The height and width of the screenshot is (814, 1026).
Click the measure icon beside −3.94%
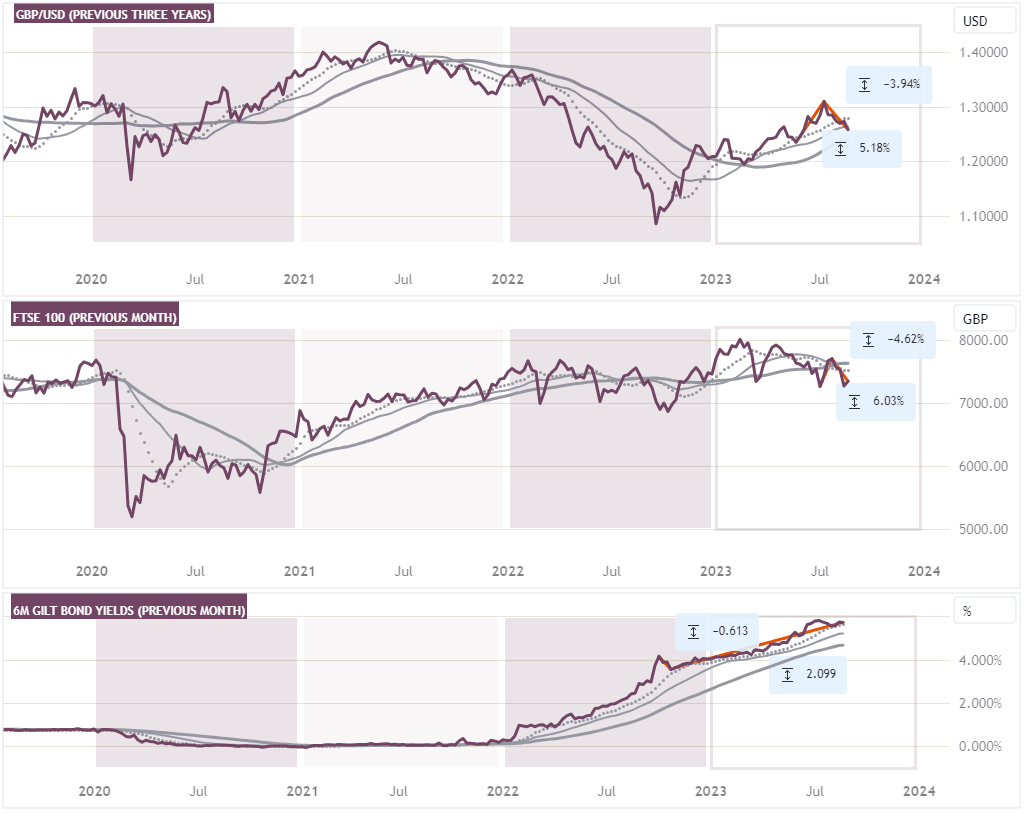tap(864, 85)
